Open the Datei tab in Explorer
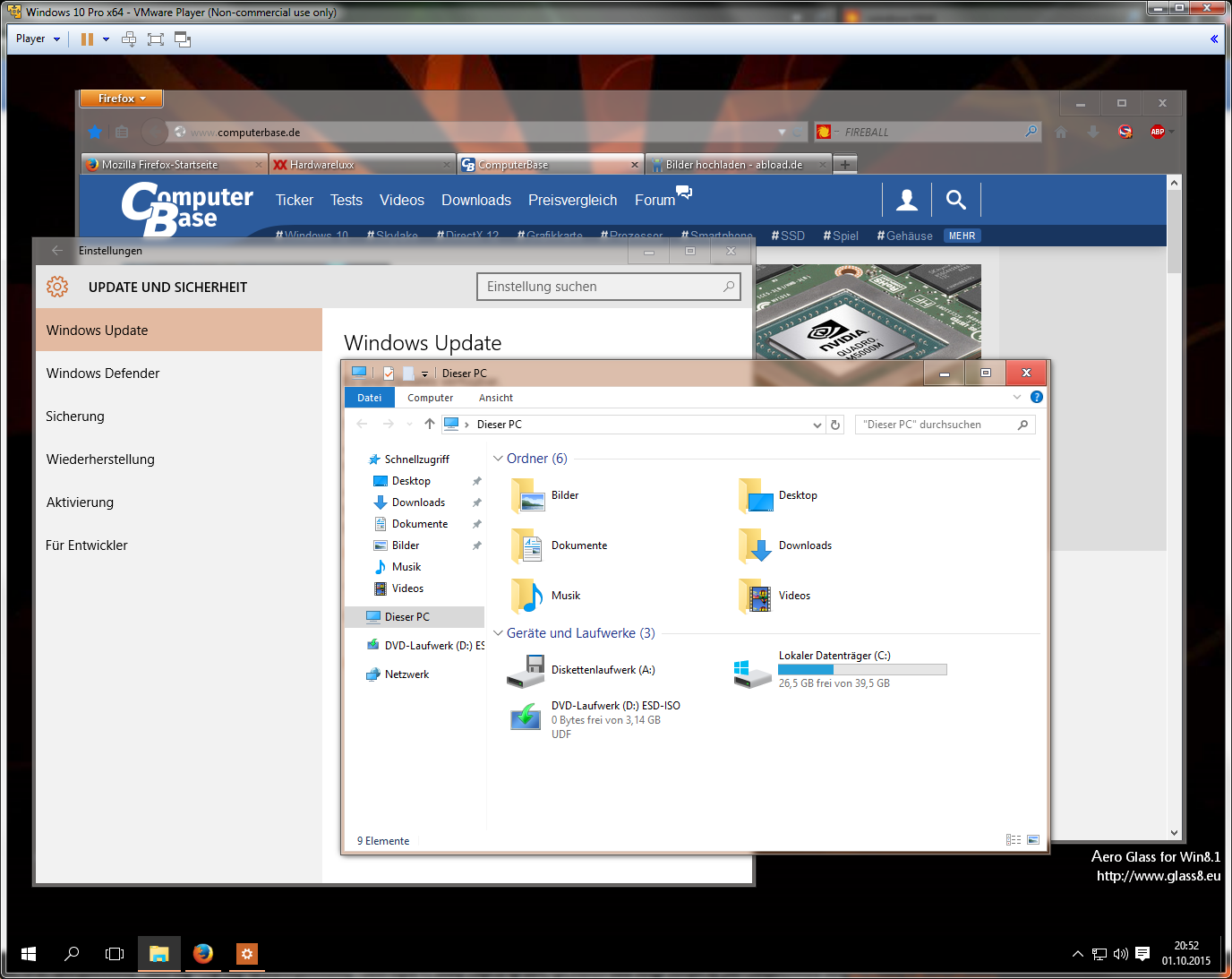This screenshot has height=979, width=1232. [x=370, y=398]
